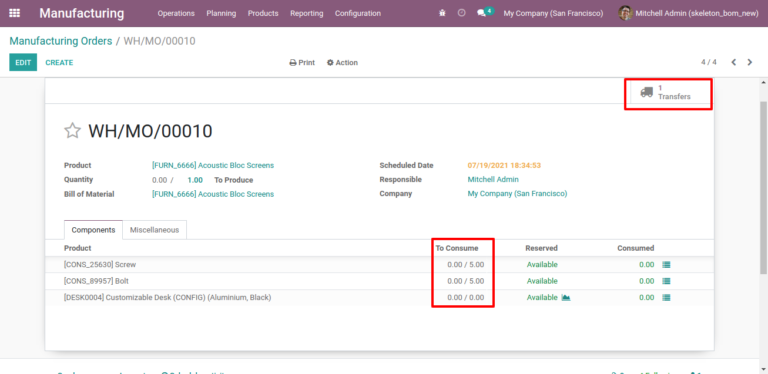Click forecast chart icon beside Available

tap(566, 297)
